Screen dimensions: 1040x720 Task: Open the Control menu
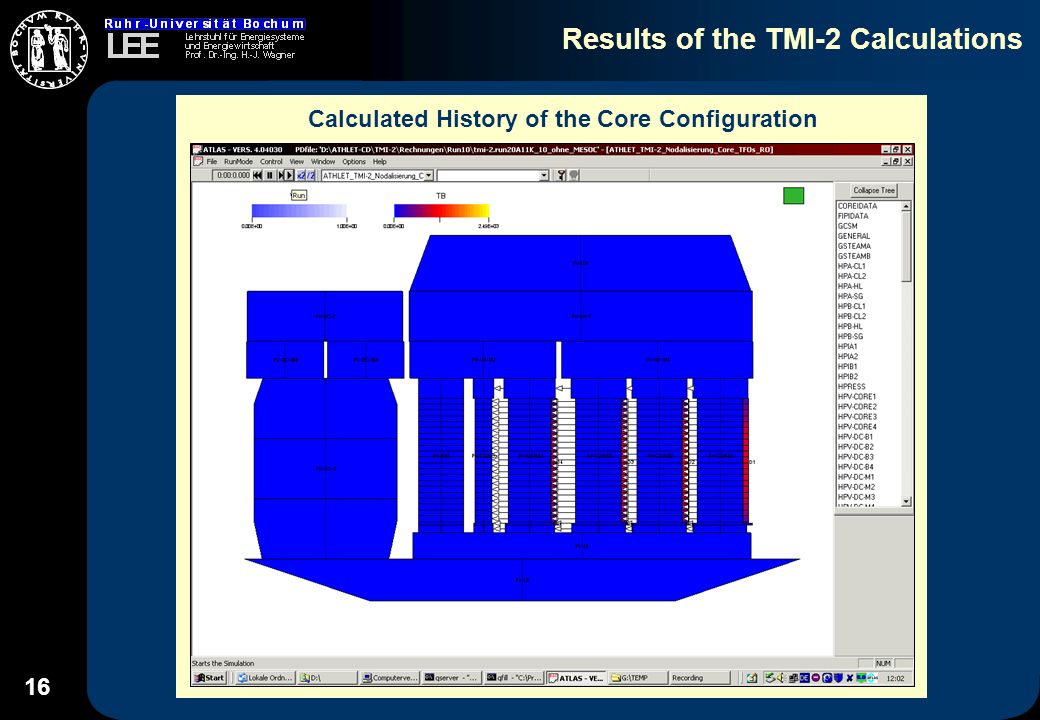pos(271,161)
